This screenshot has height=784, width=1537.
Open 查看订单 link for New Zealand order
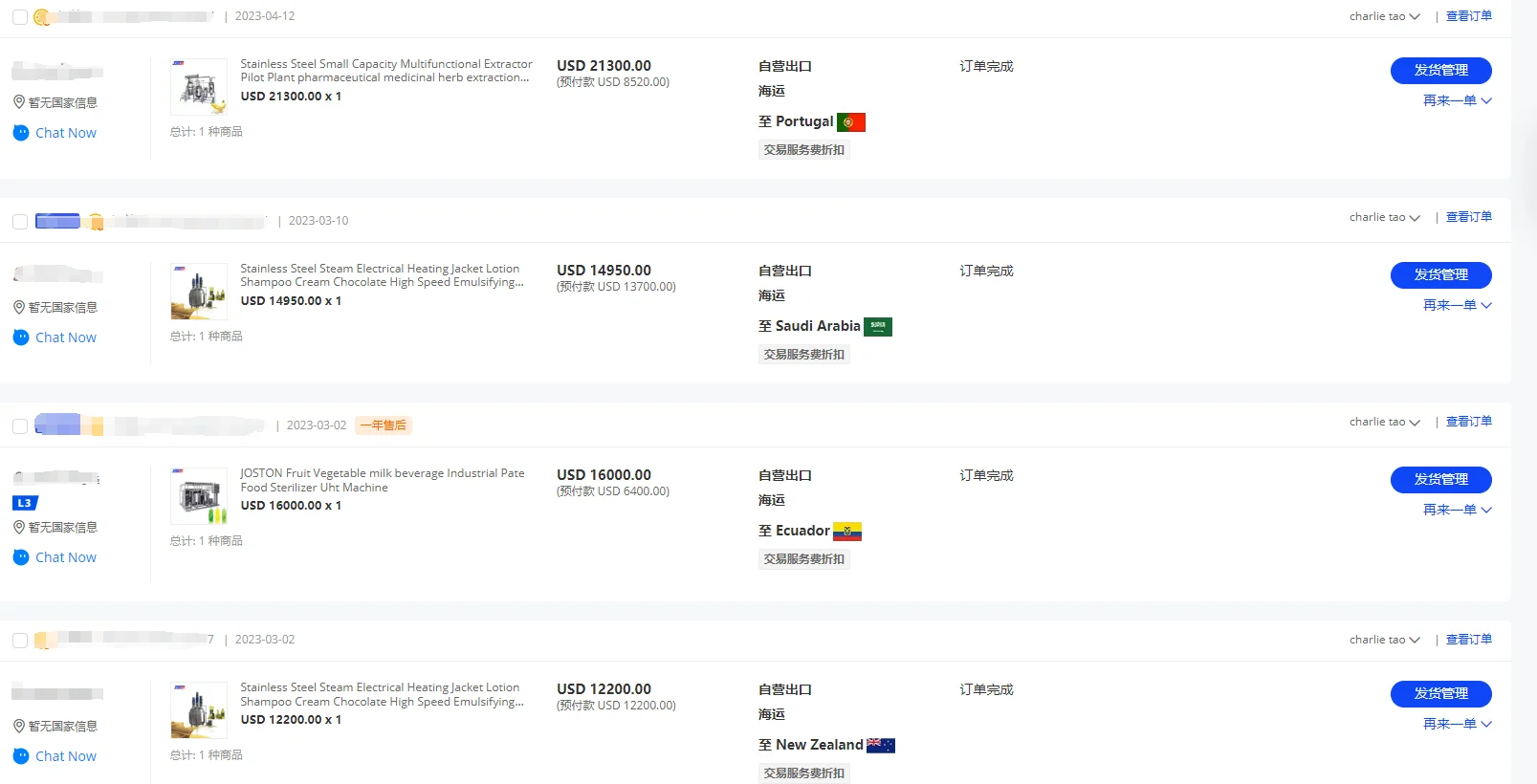tap(1469, 640)
